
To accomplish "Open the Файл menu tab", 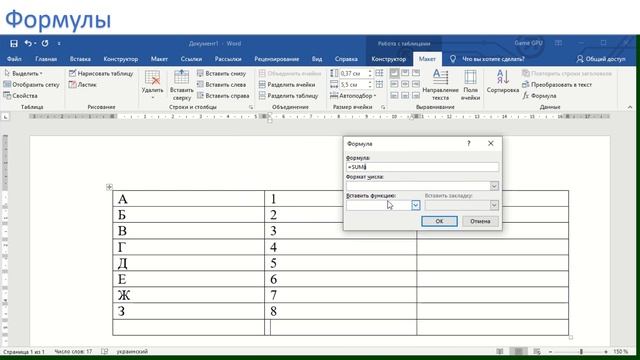I will coord(14,59).
